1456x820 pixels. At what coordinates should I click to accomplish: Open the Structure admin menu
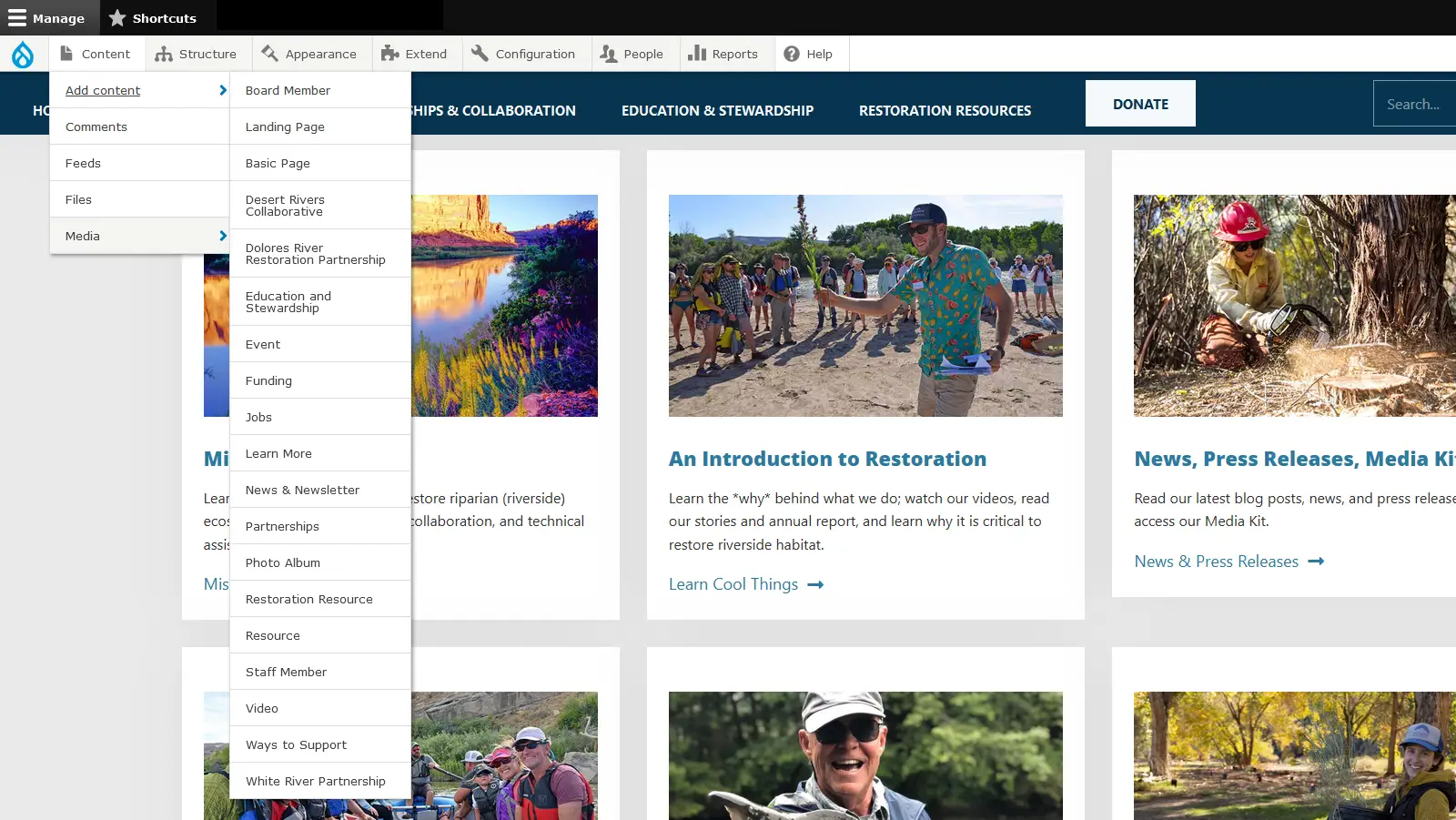pos(196,55)
